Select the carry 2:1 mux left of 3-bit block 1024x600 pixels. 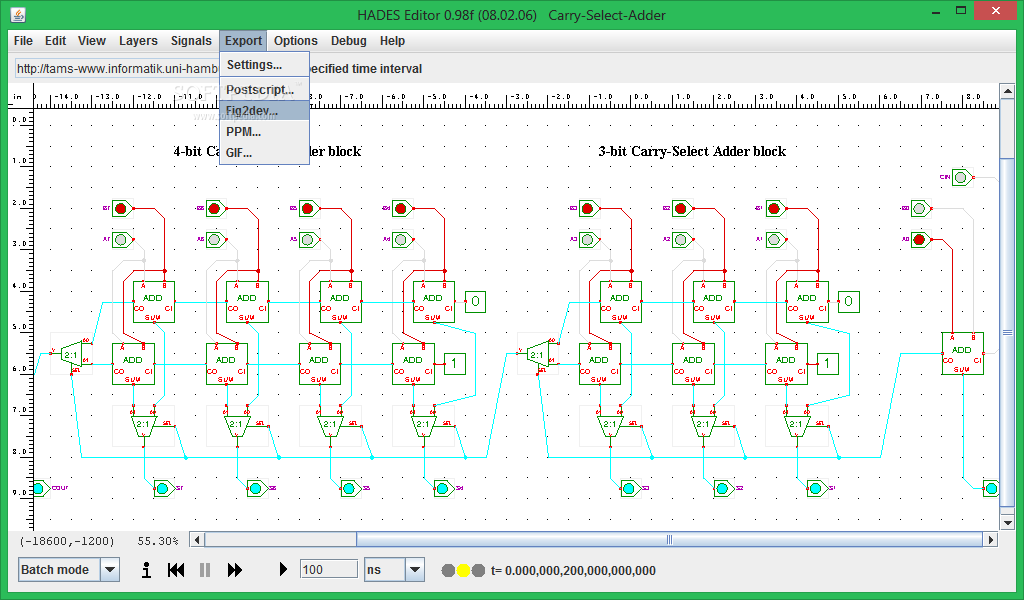click(538, 355)
